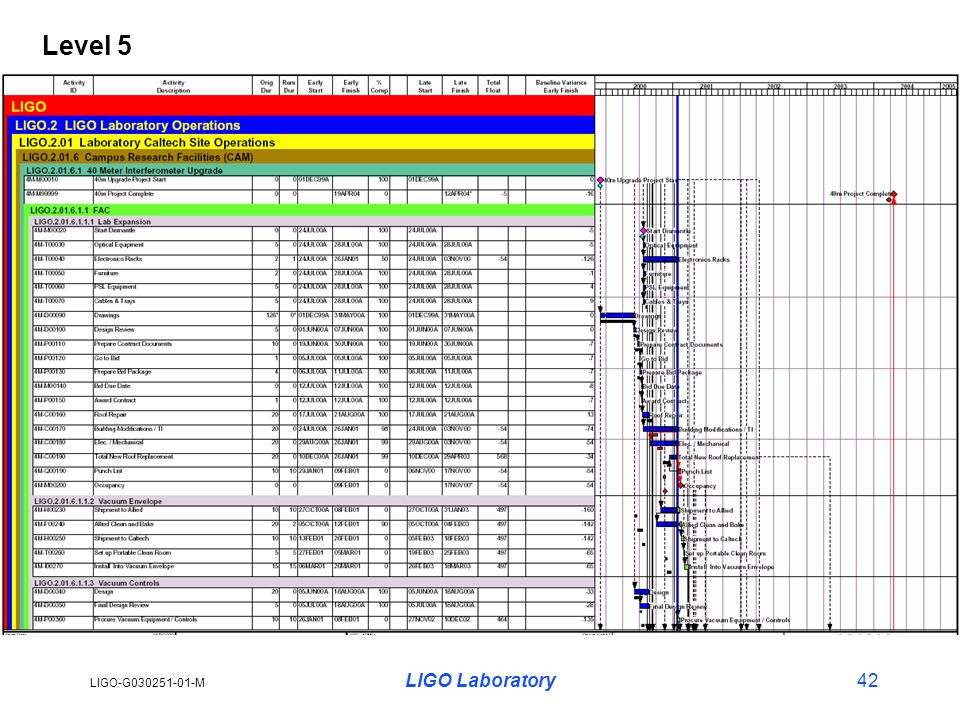Click the Late Start column header
The image size is (960, 720).
tap(425, 86)
